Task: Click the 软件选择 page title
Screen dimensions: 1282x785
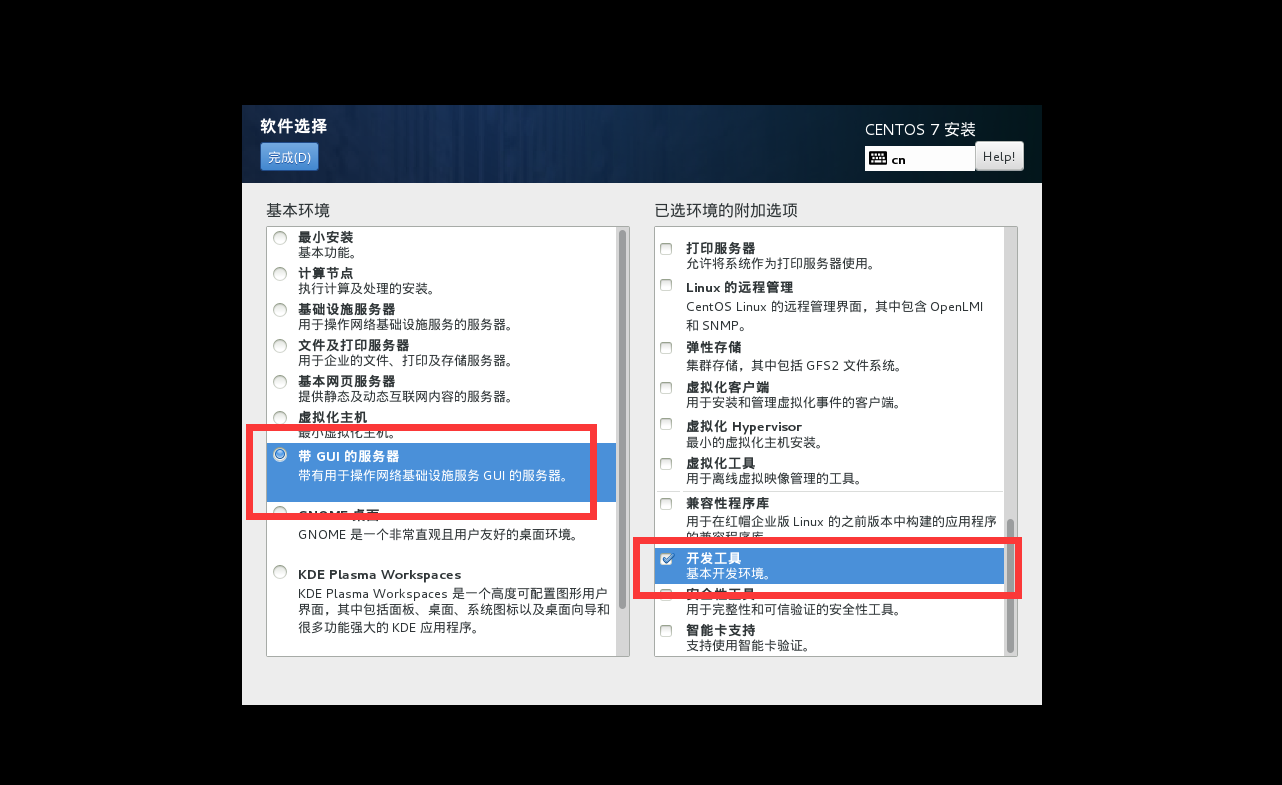Action: [294, 126]
